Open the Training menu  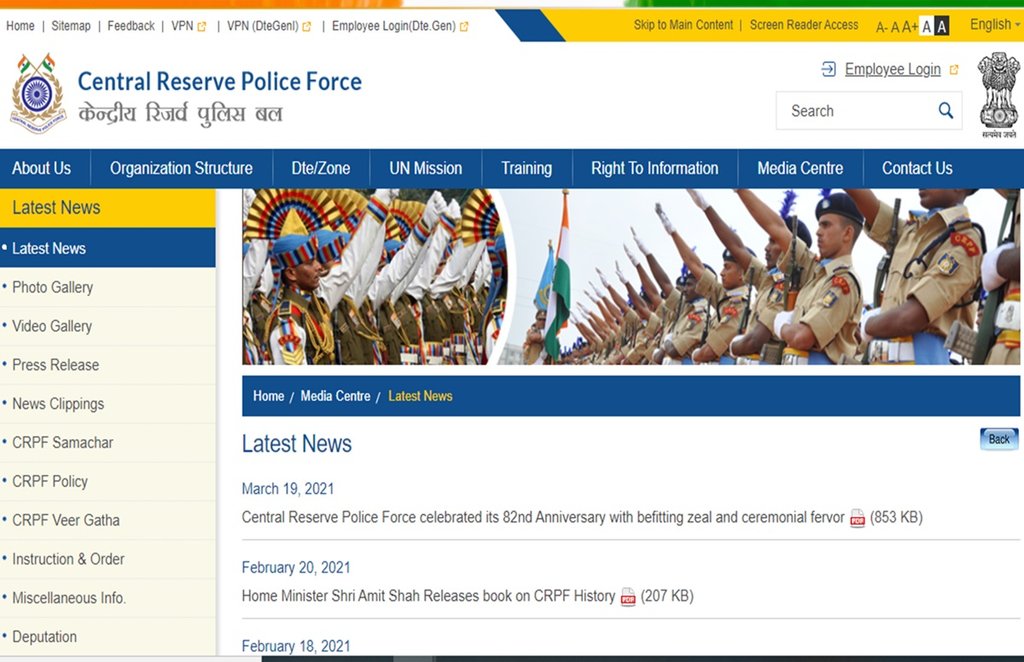tap(526, 168)
